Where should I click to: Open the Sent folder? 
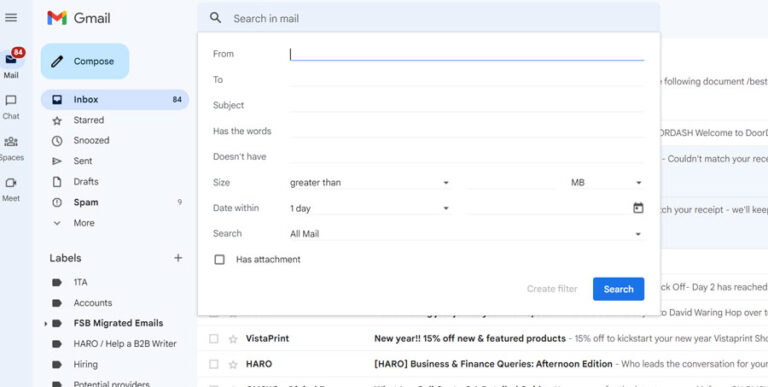click(115, 161)
